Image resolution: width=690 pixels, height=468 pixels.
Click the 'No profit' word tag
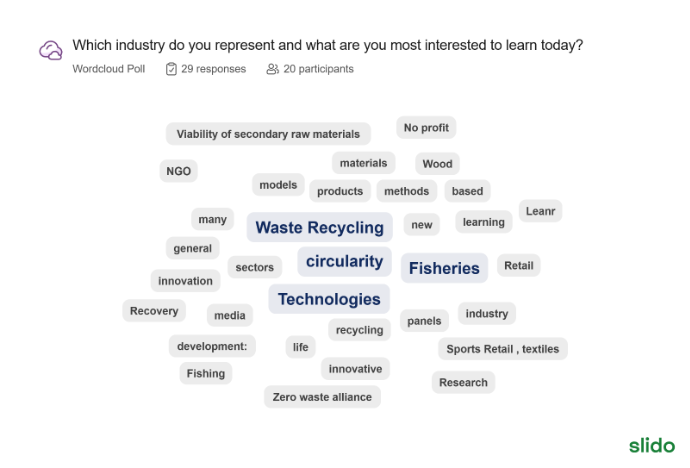coord(426,128)
